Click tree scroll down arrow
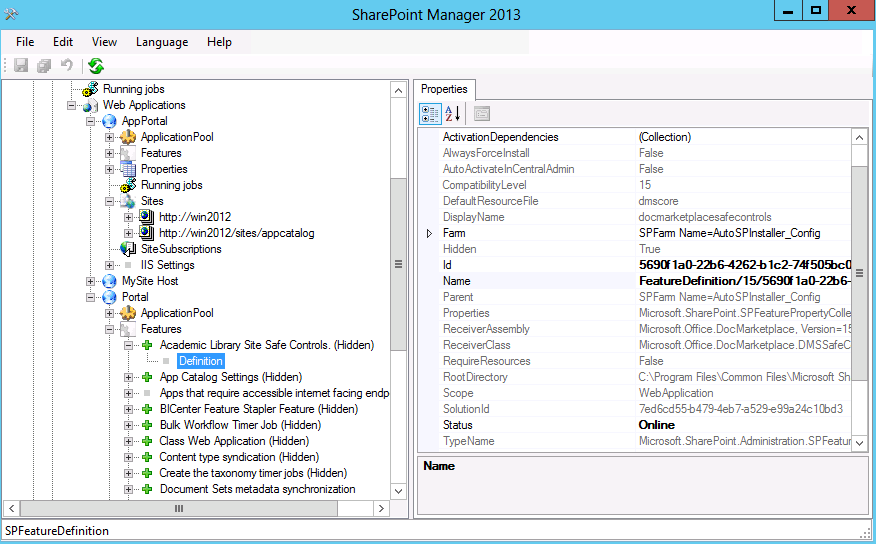The image size is (876, 544). pyautogui.click(x=398, y=491)
